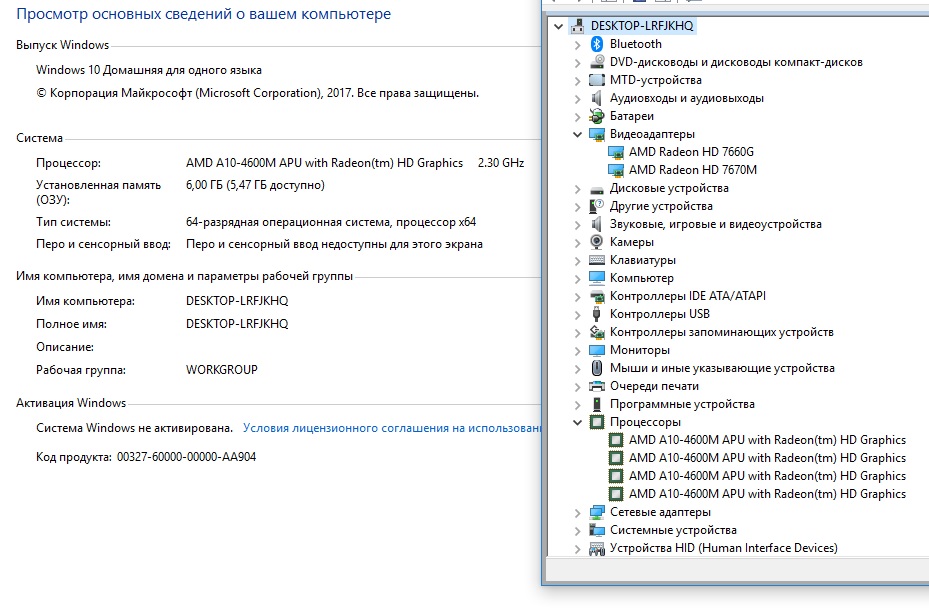The height and width of the screenshot is (611, 929).
Task: Collapse the Видеоадаптеры tree node
Action: (578, 134)
